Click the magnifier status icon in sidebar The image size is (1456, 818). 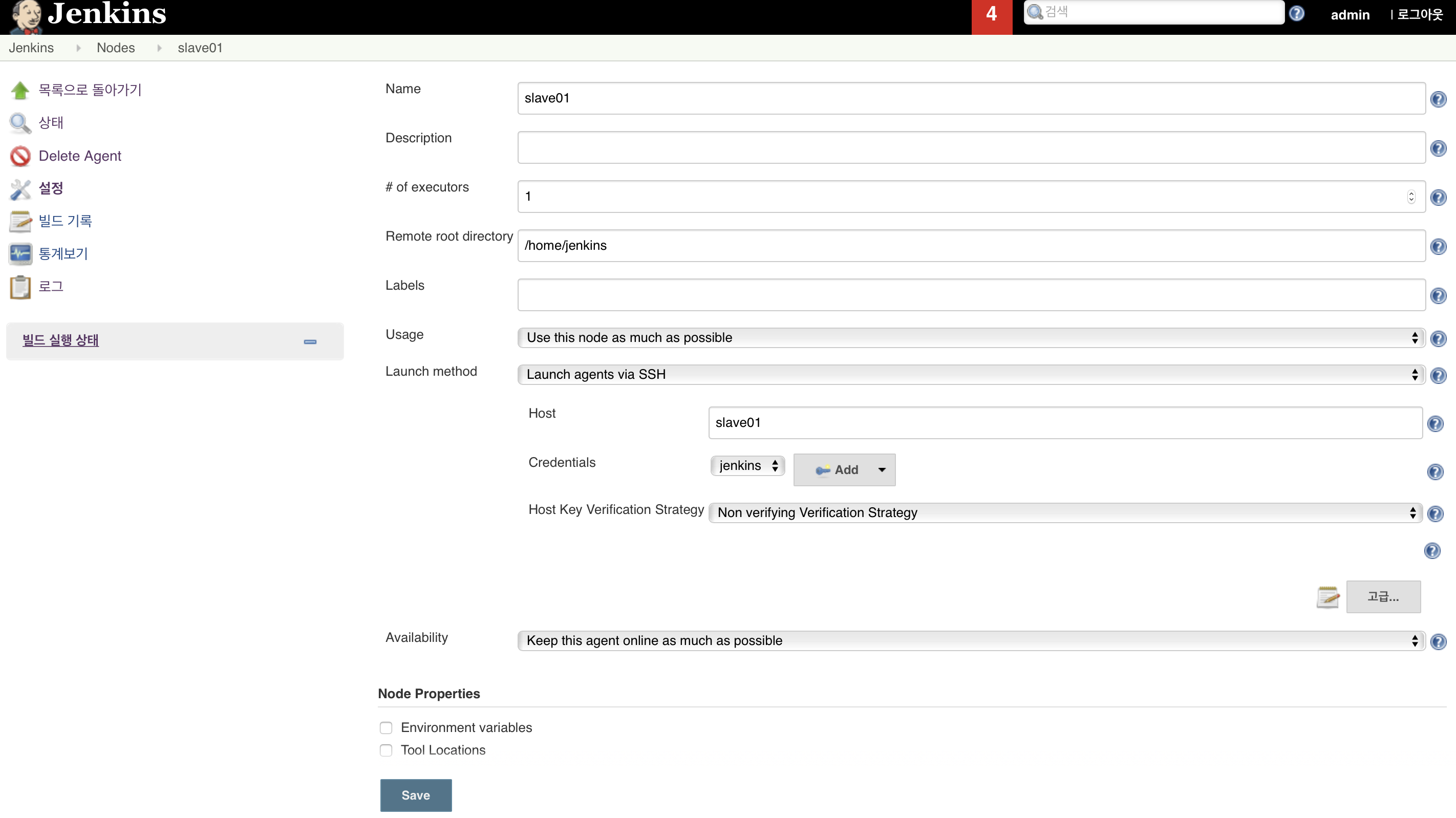point(20,123)
